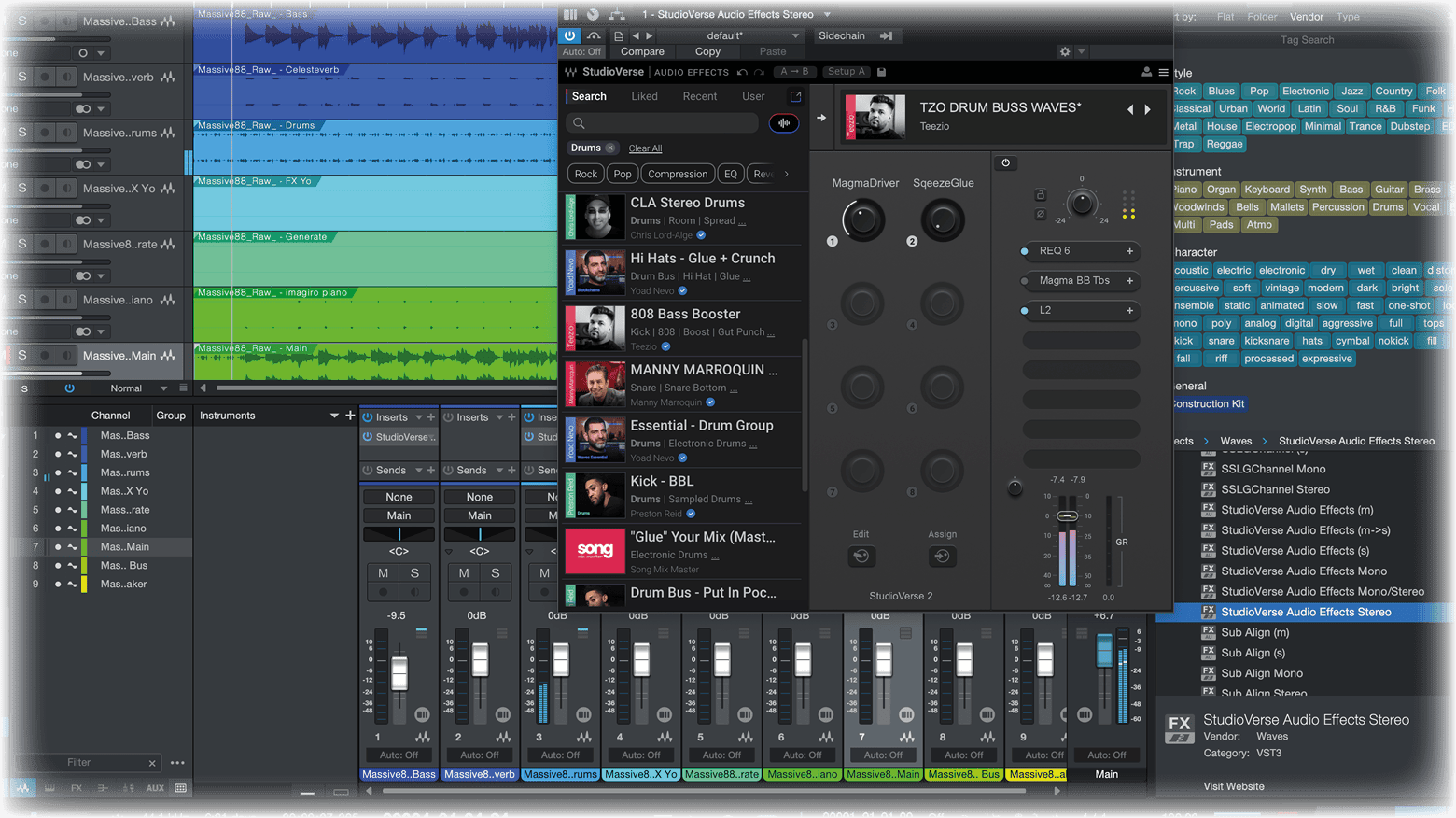The image size is (1456, 818).
Task: Add an instrument with the plus icon
Action: (x=350, y=416)
